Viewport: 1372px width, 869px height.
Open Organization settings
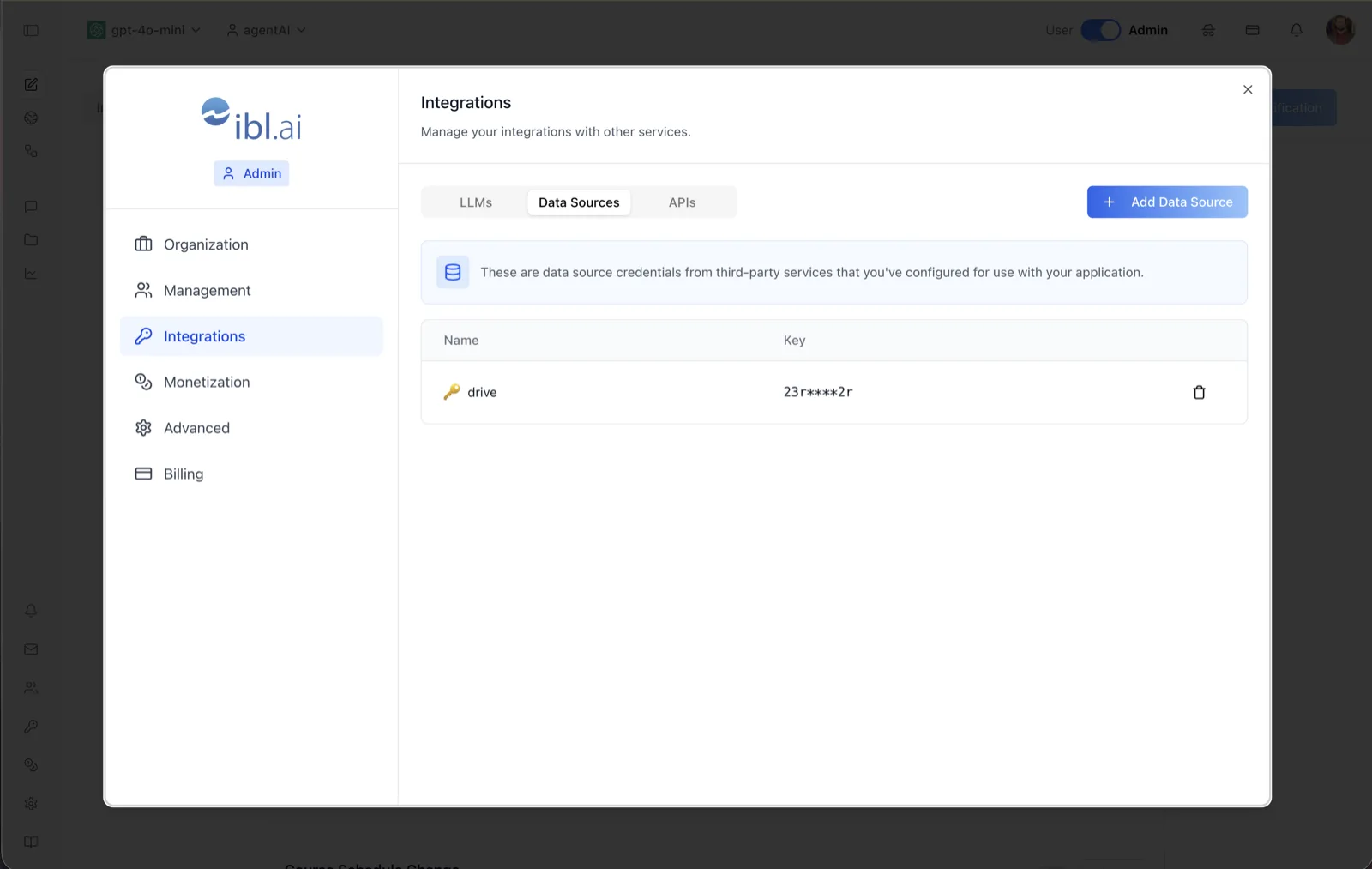(251, 244)
